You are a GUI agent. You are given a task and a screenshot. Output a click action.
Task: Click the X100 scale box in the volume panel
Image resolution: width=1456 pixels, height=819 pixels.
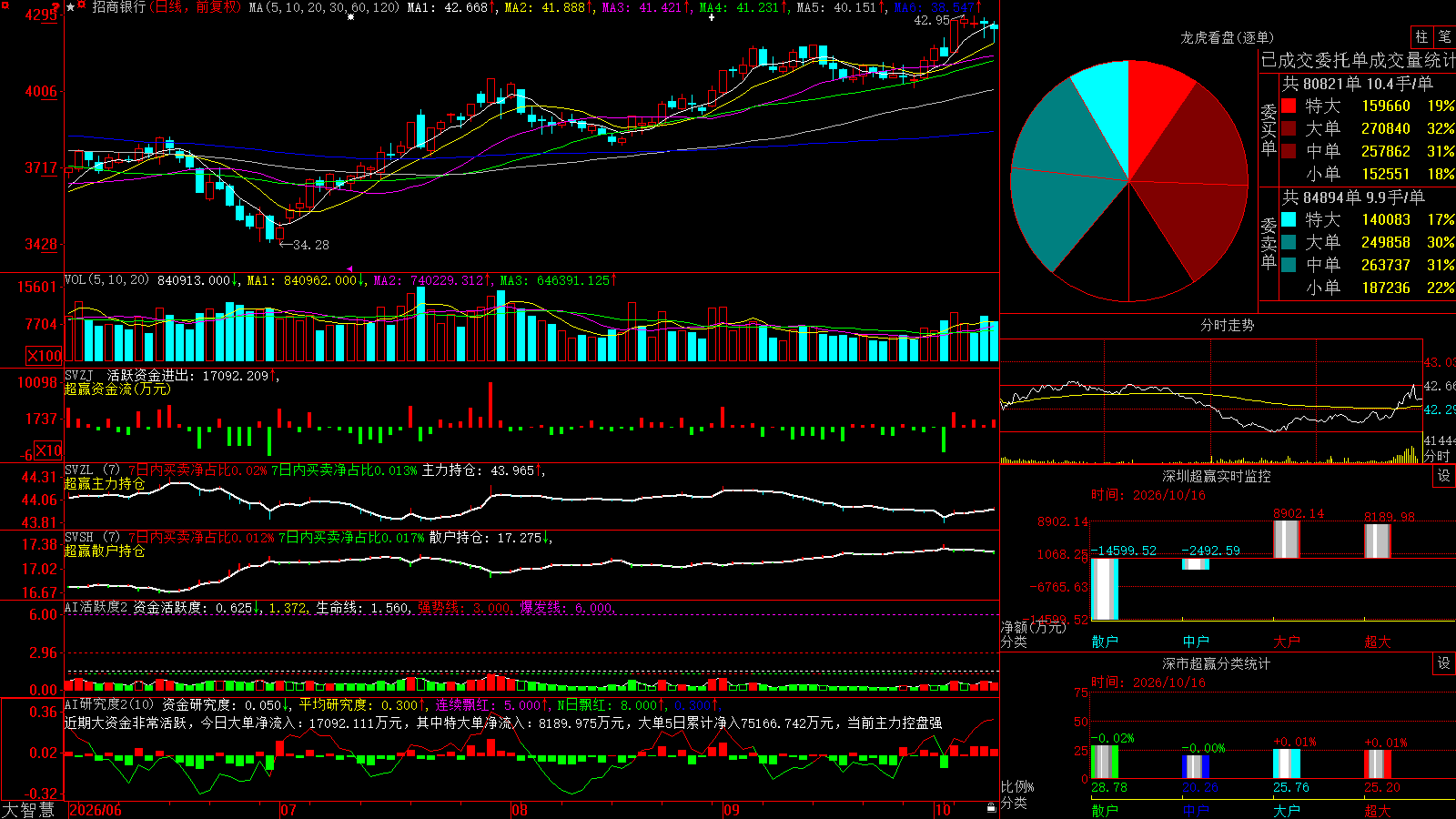(x=45, y=356)
